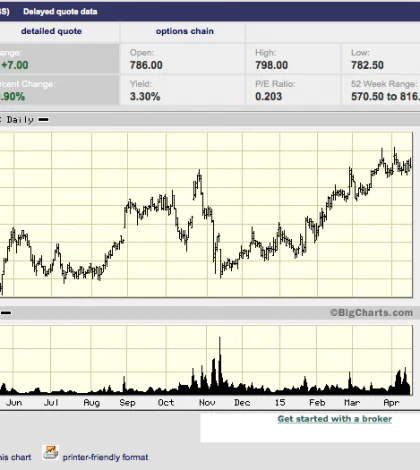Open the printer-friendly format link

tap(105, 457)
